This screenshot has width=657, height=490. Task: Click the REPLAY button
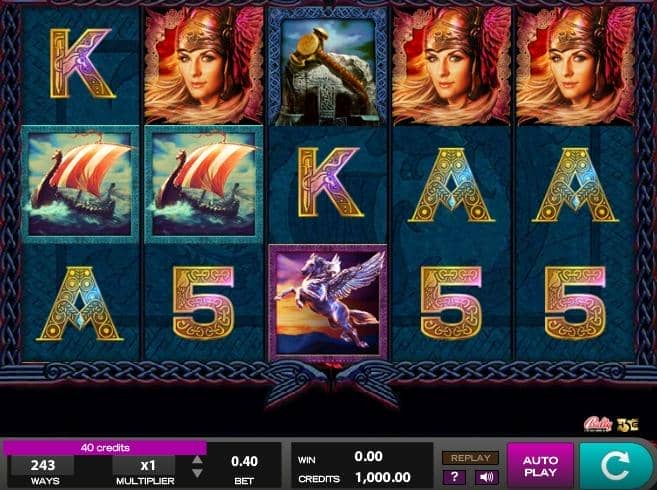pyautogui.click(x=471, y=458)
